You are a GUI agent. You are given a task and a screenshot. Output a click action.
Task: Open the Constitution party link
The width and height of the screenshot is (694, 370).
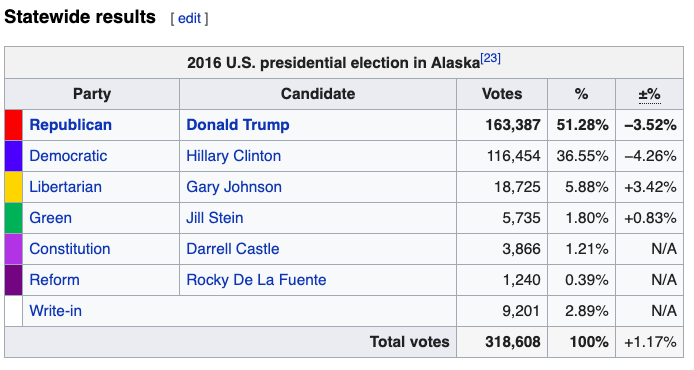point(70,249)
